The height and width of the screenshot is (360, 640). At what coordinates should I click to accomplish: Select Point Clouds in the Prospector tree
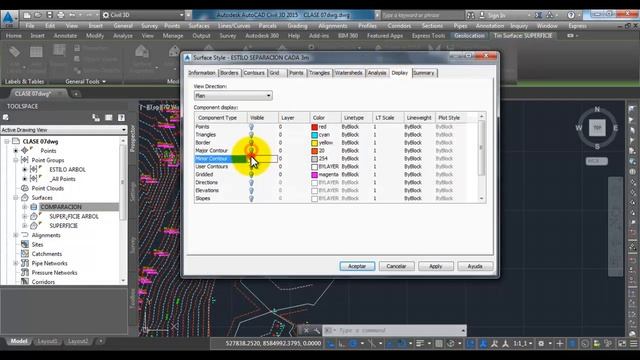47,188
